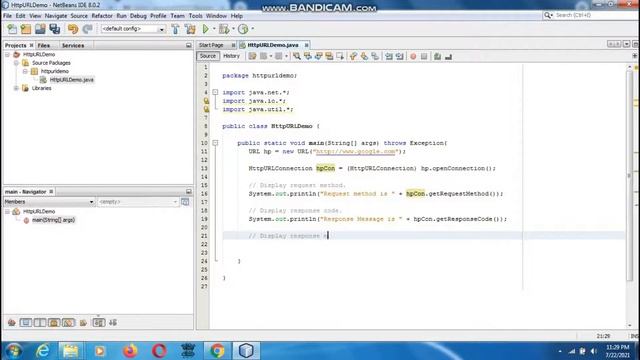Screen dimensions: 640x360
Task: Click the Search (Ctrl+I) input field
Action: click(594, 15)
